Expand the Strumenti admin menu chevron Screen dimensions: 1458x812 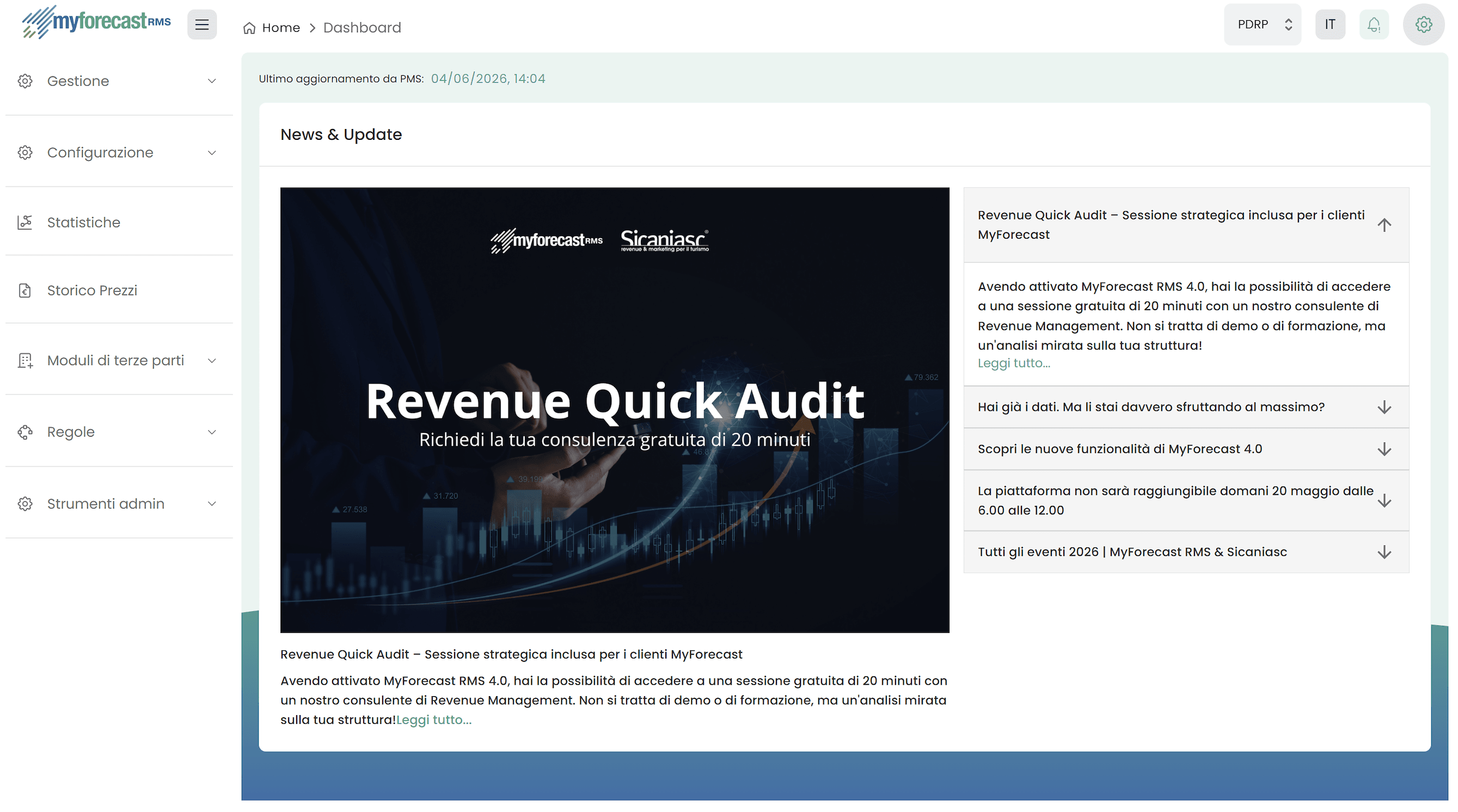pos(212,503)
